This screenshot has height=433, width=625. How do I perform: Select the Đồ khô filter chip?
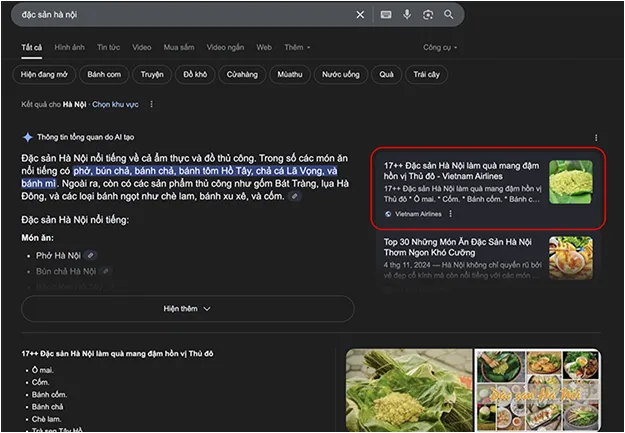(195, 75)
